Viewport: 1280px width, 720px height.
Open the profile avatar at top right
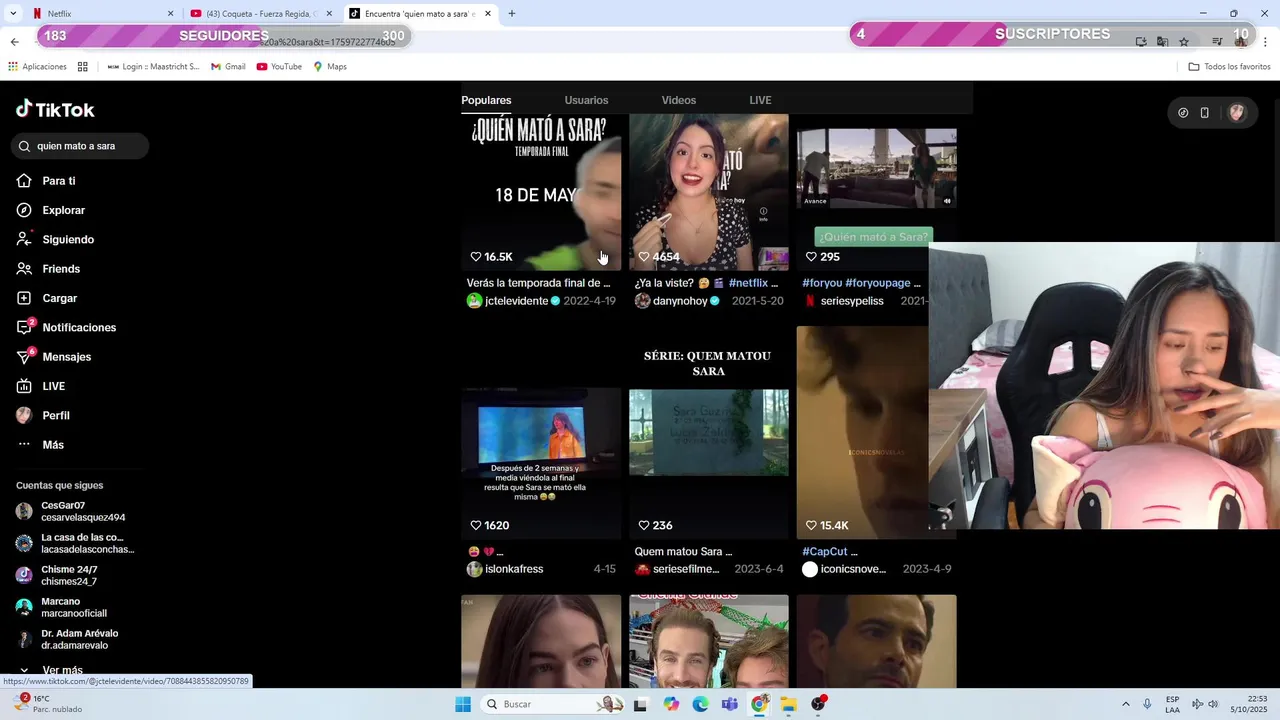click(1237, 113)
